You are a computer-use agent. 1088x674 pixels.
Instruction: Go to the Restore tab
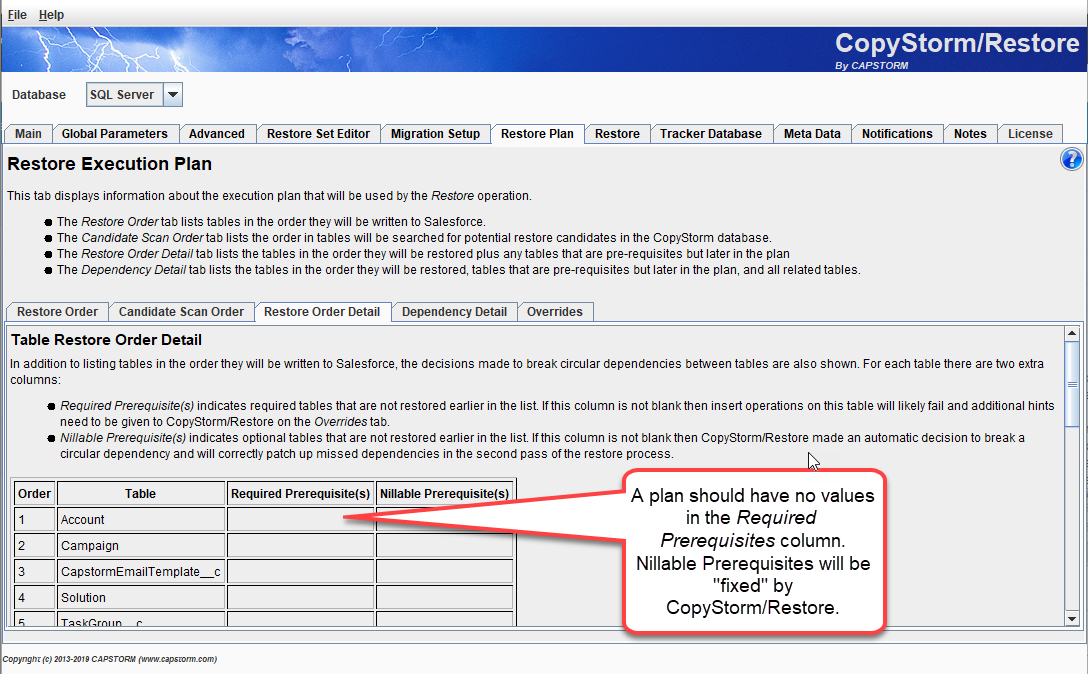[x=617, y=134]
